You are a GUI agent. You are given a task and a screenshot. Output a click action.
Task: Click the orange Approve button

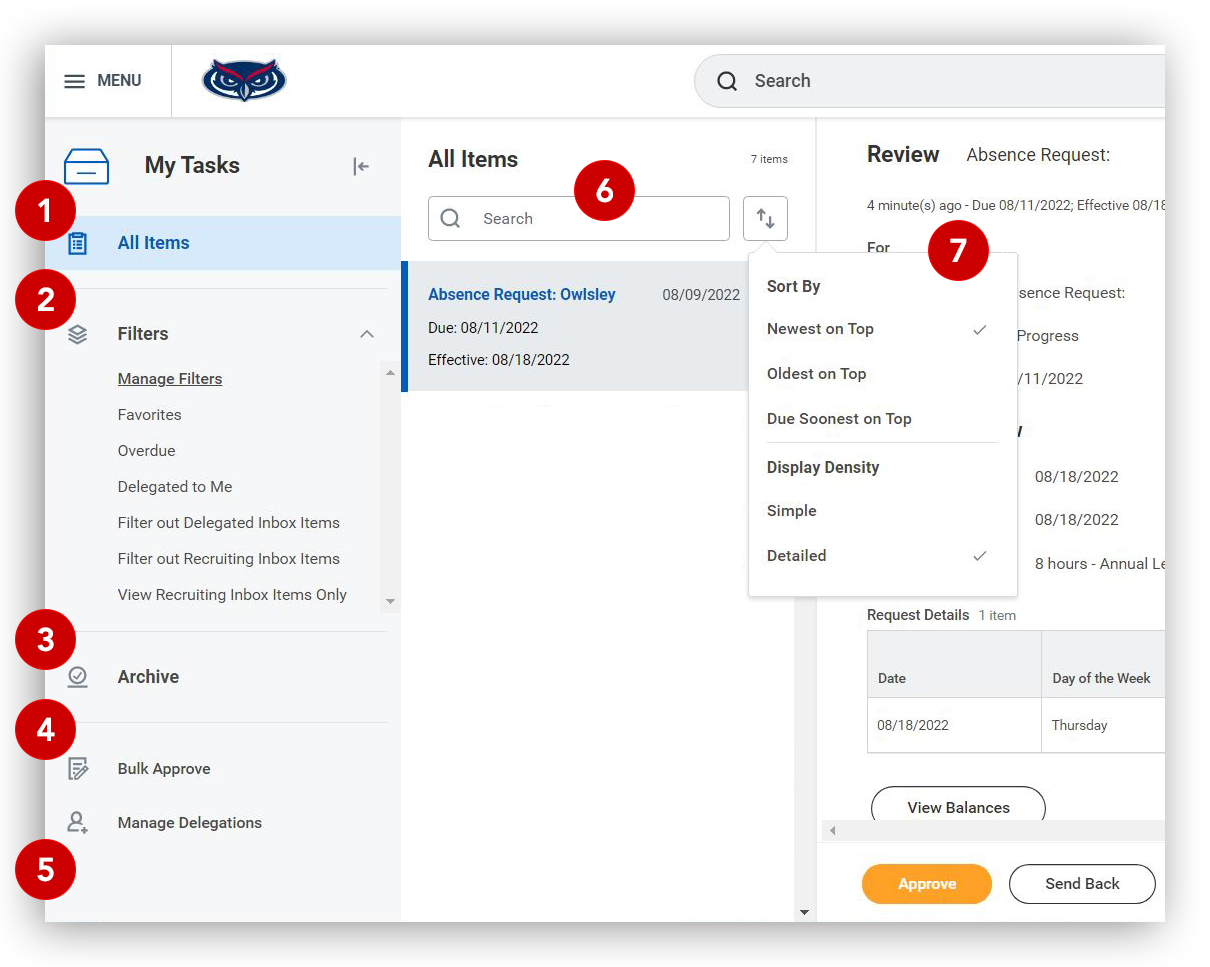pos(926,884)
